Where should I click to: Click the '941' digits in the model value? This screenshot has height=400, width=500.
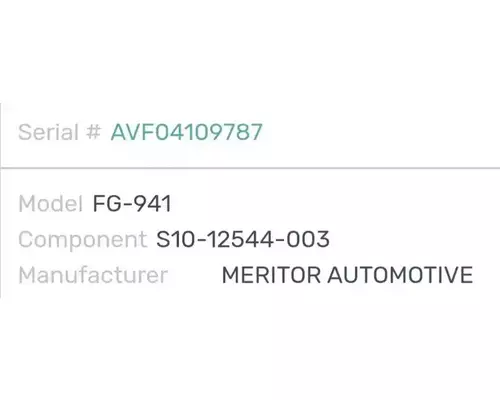[152, 204]
